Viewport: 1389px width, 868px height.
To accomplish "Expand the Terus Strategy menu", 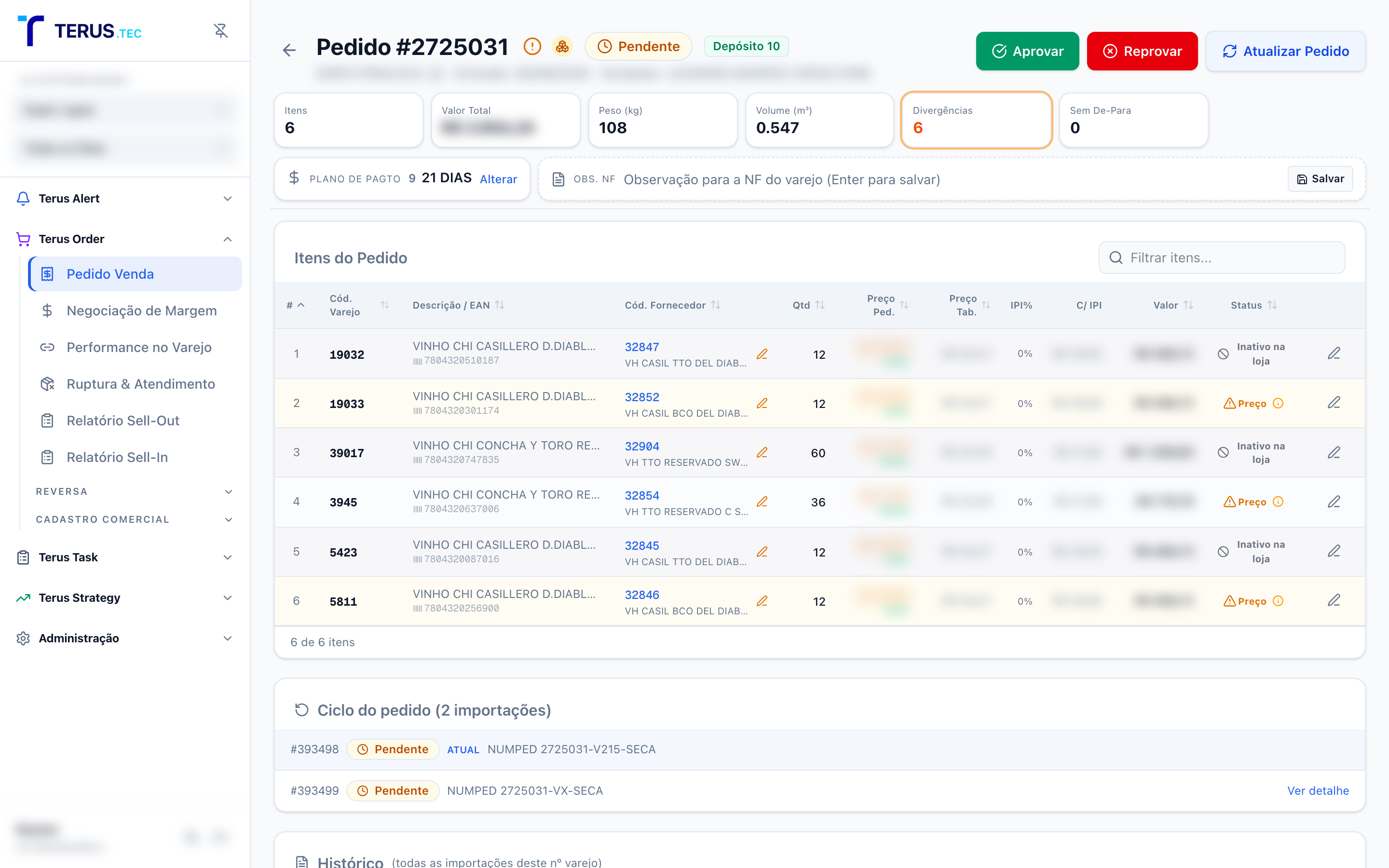I will click(x=125, y=598).
